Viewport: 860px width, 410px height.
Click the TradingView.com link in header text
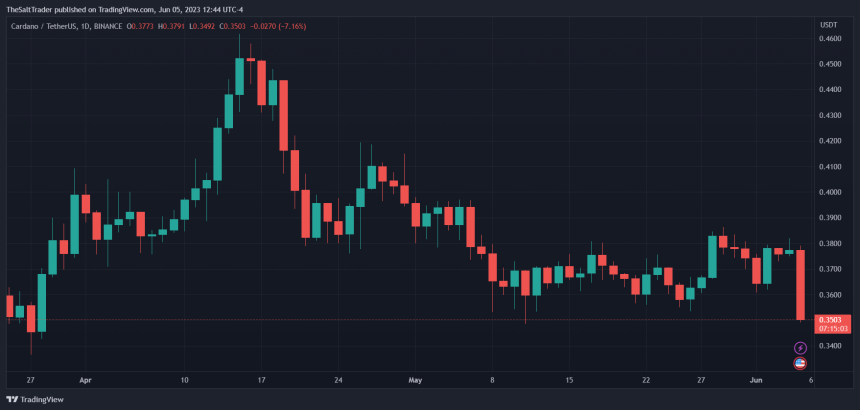(x=127, y=8)
